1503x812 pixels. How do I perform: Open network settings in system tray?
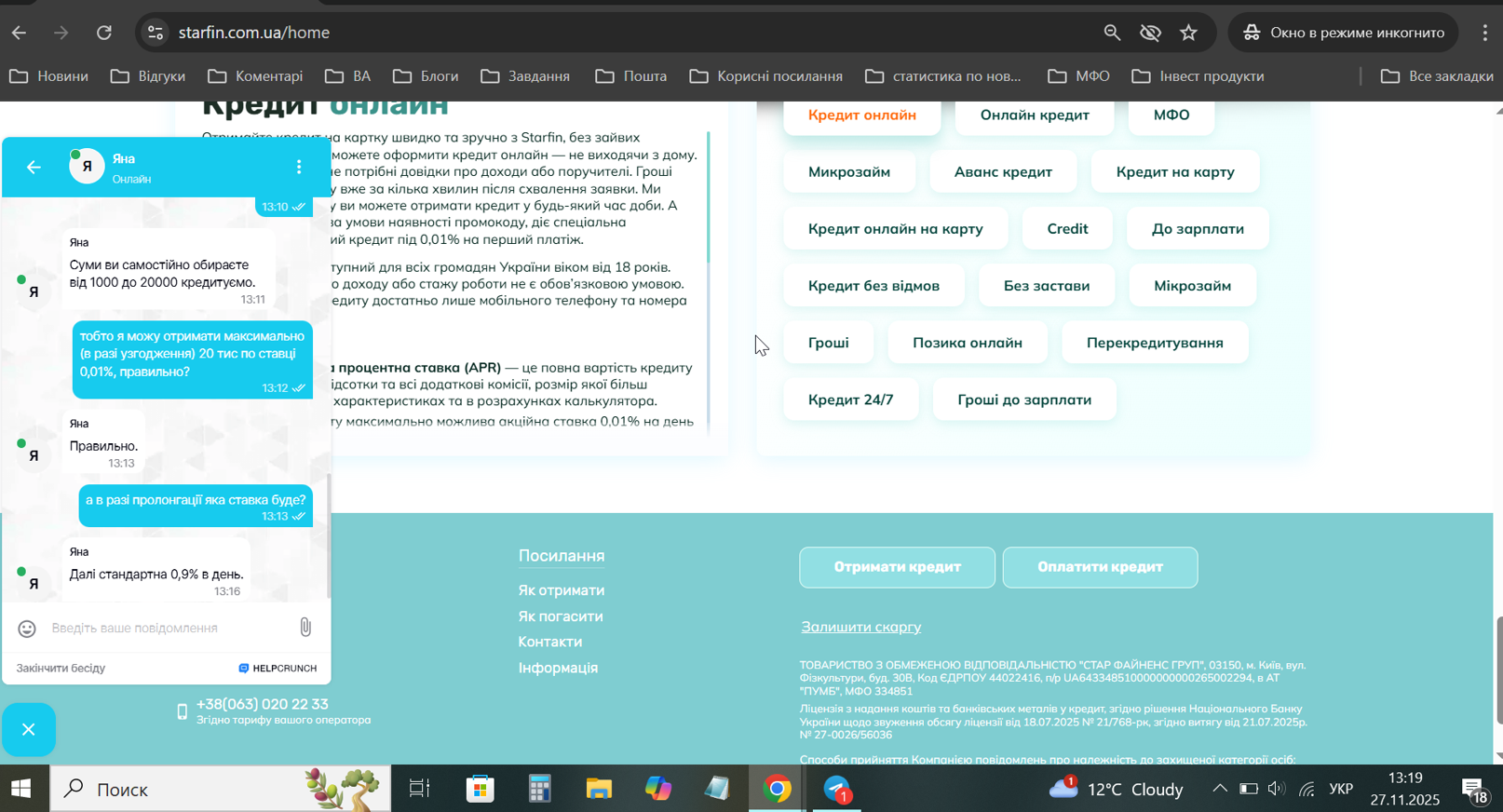pos(1307,789)
